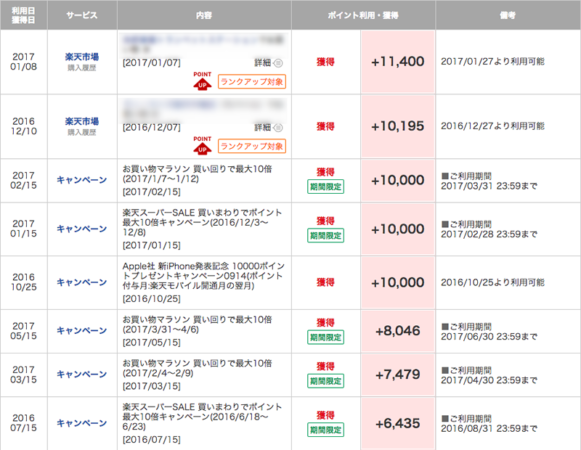Screen dimensions: 581x450
Task: Click 期間限定 badge in +8,046 row
Action: [x=326, y=337]
